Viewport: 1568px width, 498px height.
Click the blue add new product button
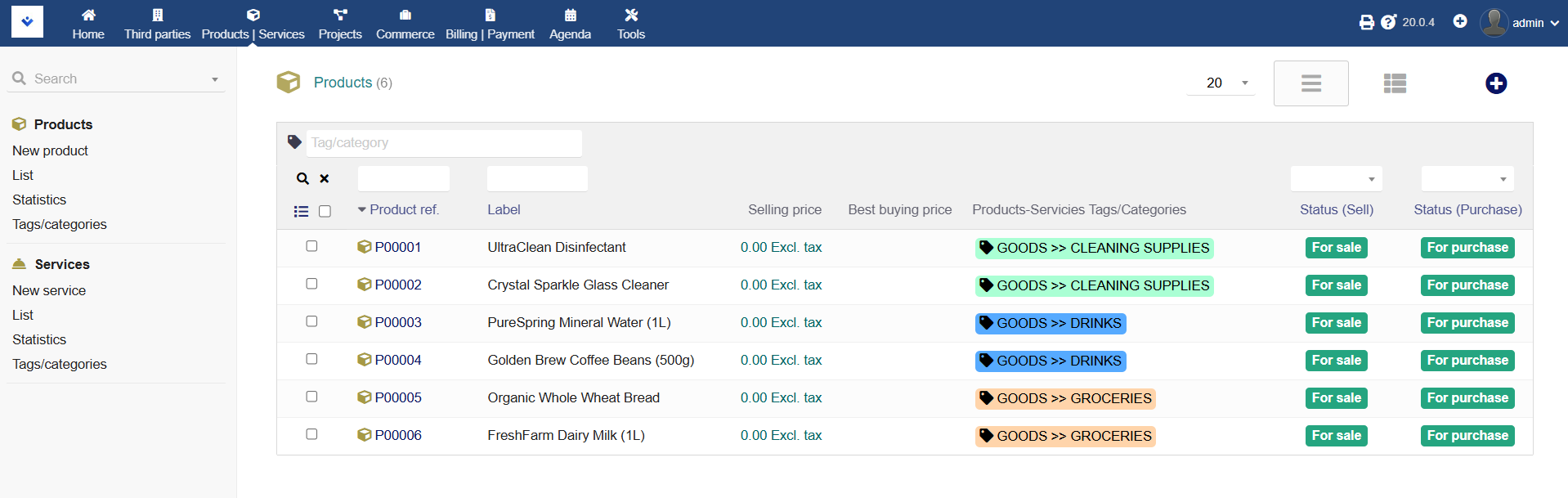pos(1495,83)
